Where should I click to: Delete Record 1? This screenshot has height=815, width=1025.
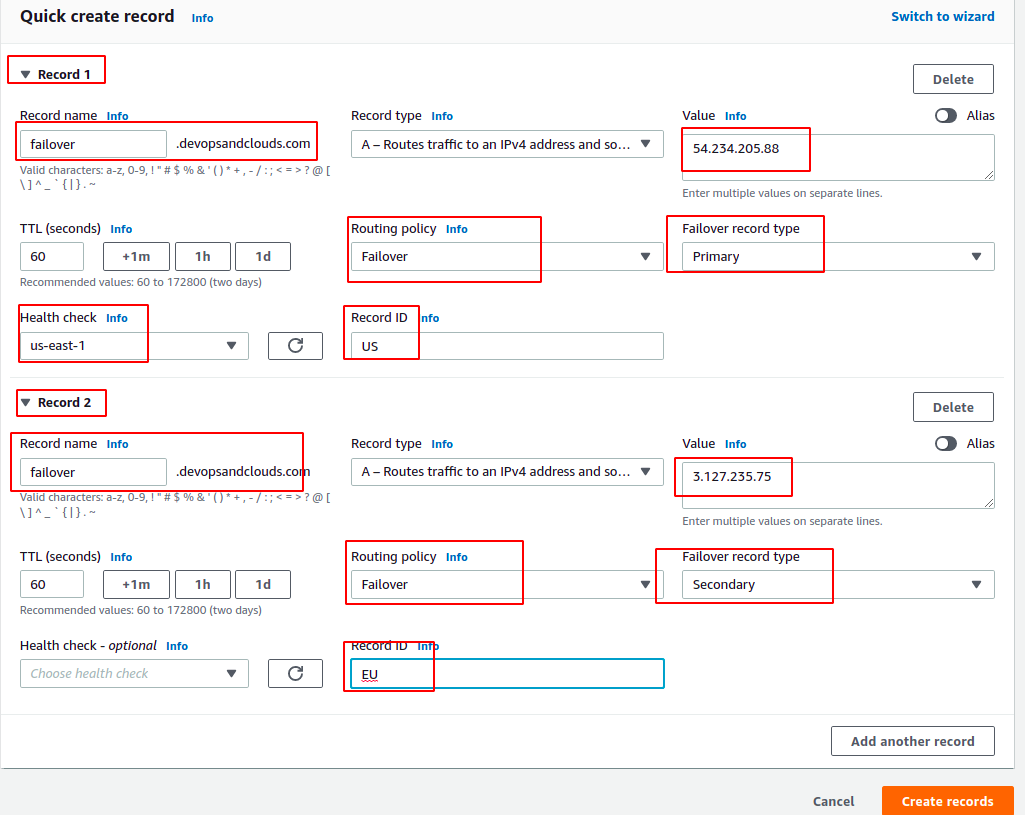952,79
